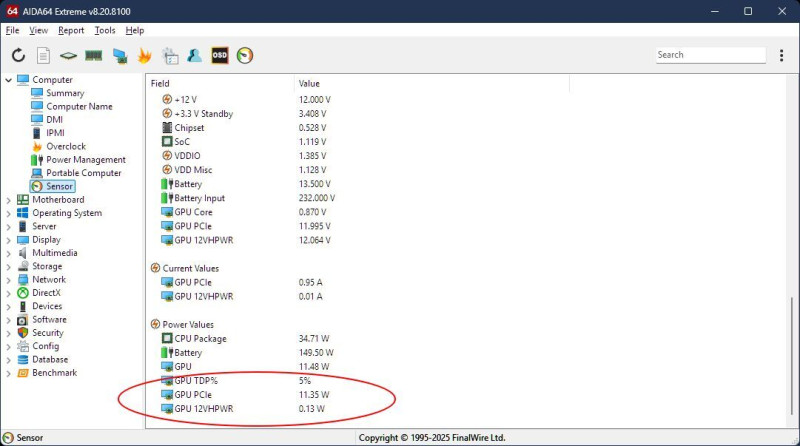Expand the Storage tree node
Viewport: 800px width, 446px height.
pyautogui.click(x=8, y=266)
